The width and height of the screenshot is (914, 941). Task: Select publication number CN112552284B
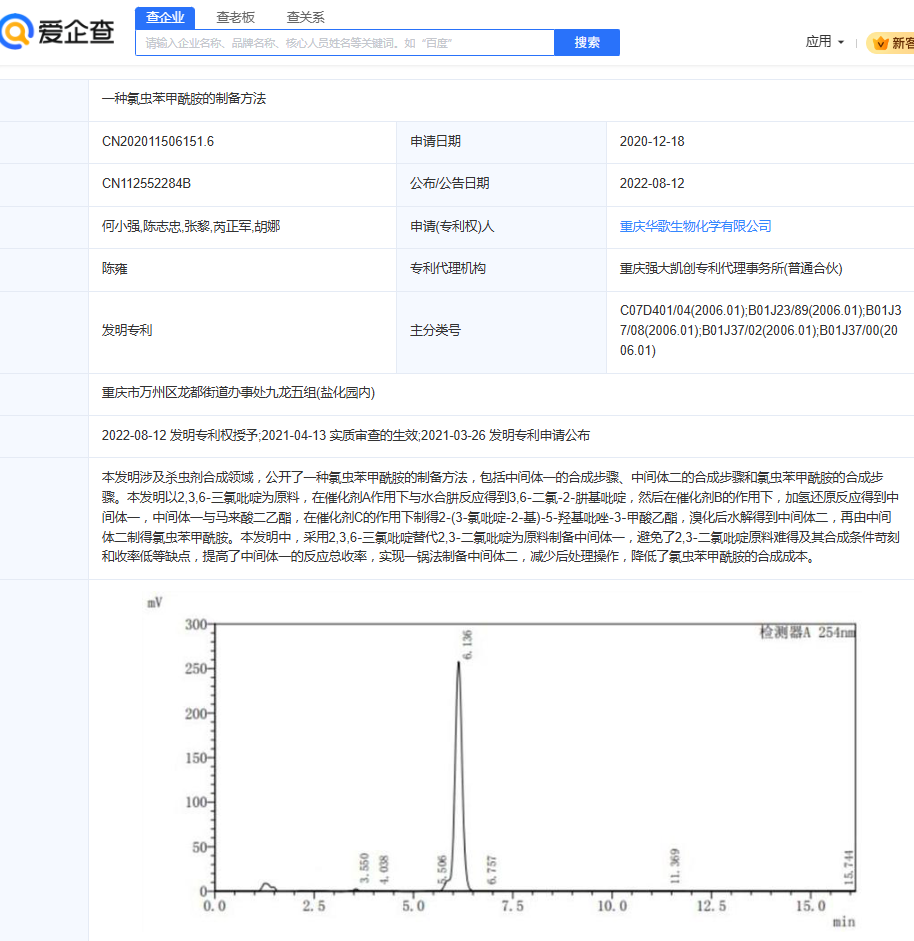tap(146, 184)
